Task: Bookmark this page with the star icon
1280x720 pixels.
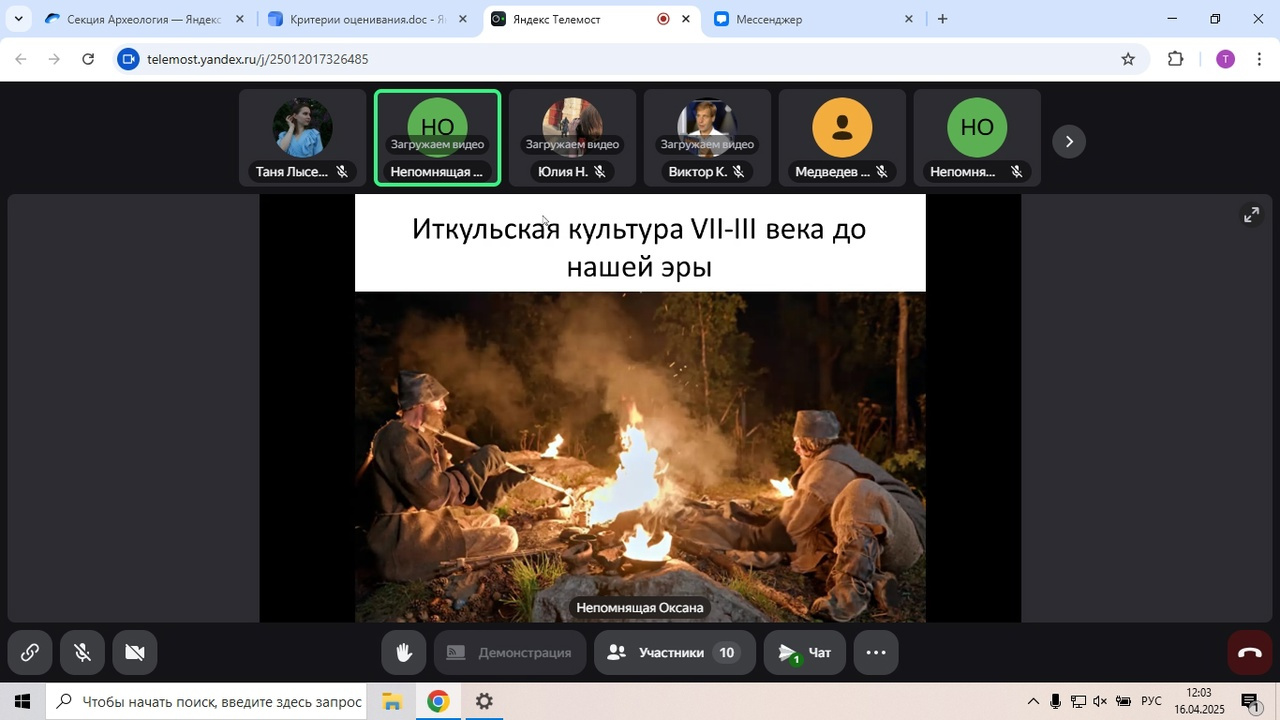Action: [x=1128, y=59]
